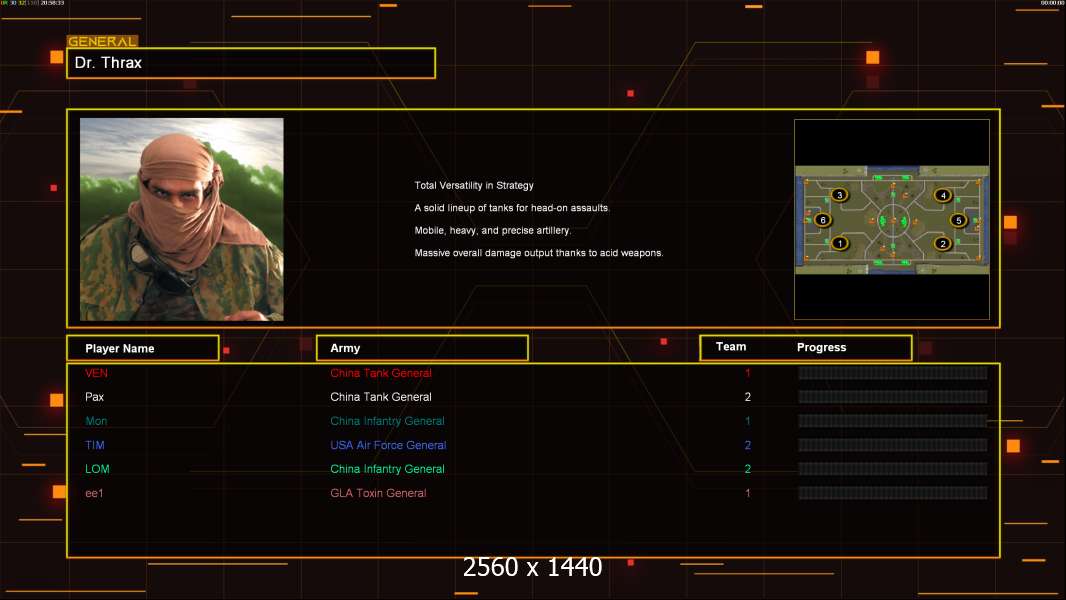
Task: Select player Mon in the list
Action: coord(96,421)
